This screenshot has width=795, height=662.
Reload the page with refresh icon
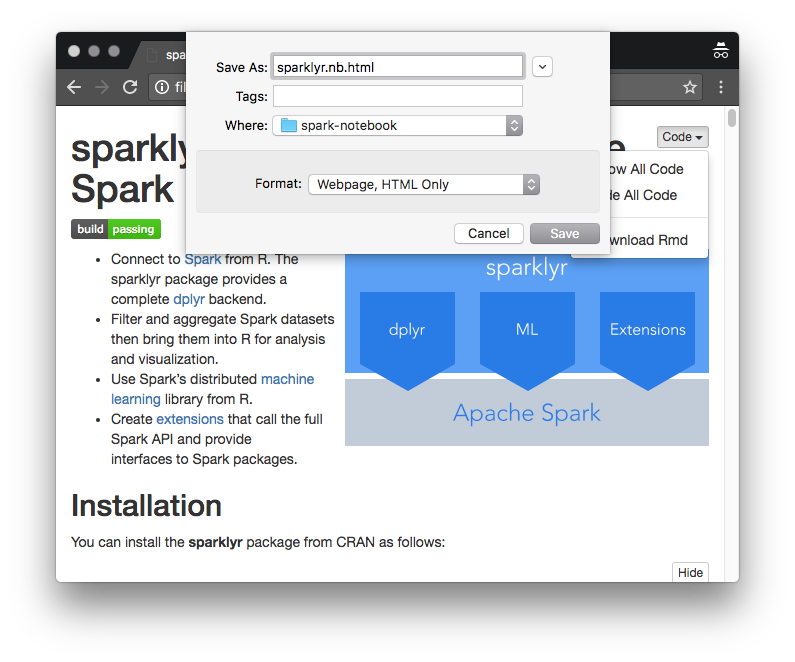(x=130, y=87)
